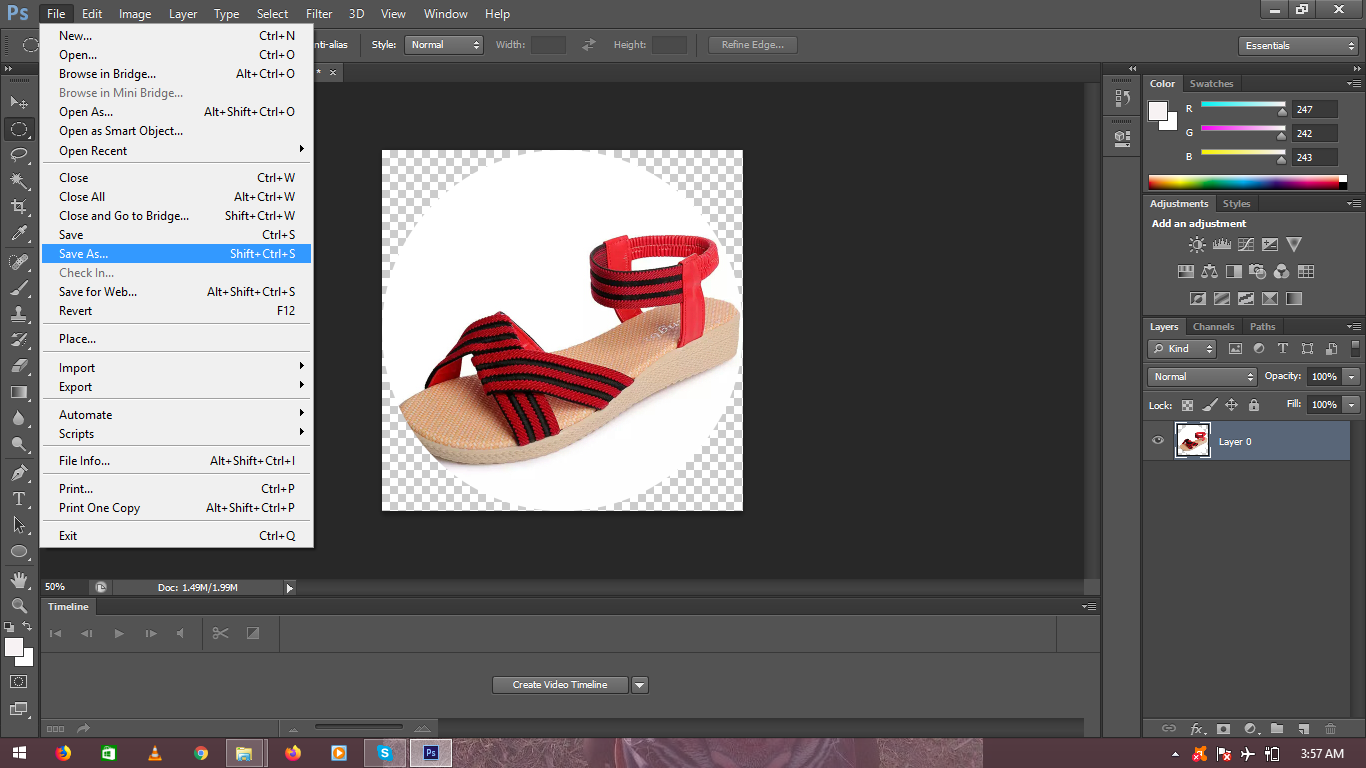Choose File Info menu item
Image resolution: width=1366 pixels, height=768 pixels.
click(x=177, y=461)
